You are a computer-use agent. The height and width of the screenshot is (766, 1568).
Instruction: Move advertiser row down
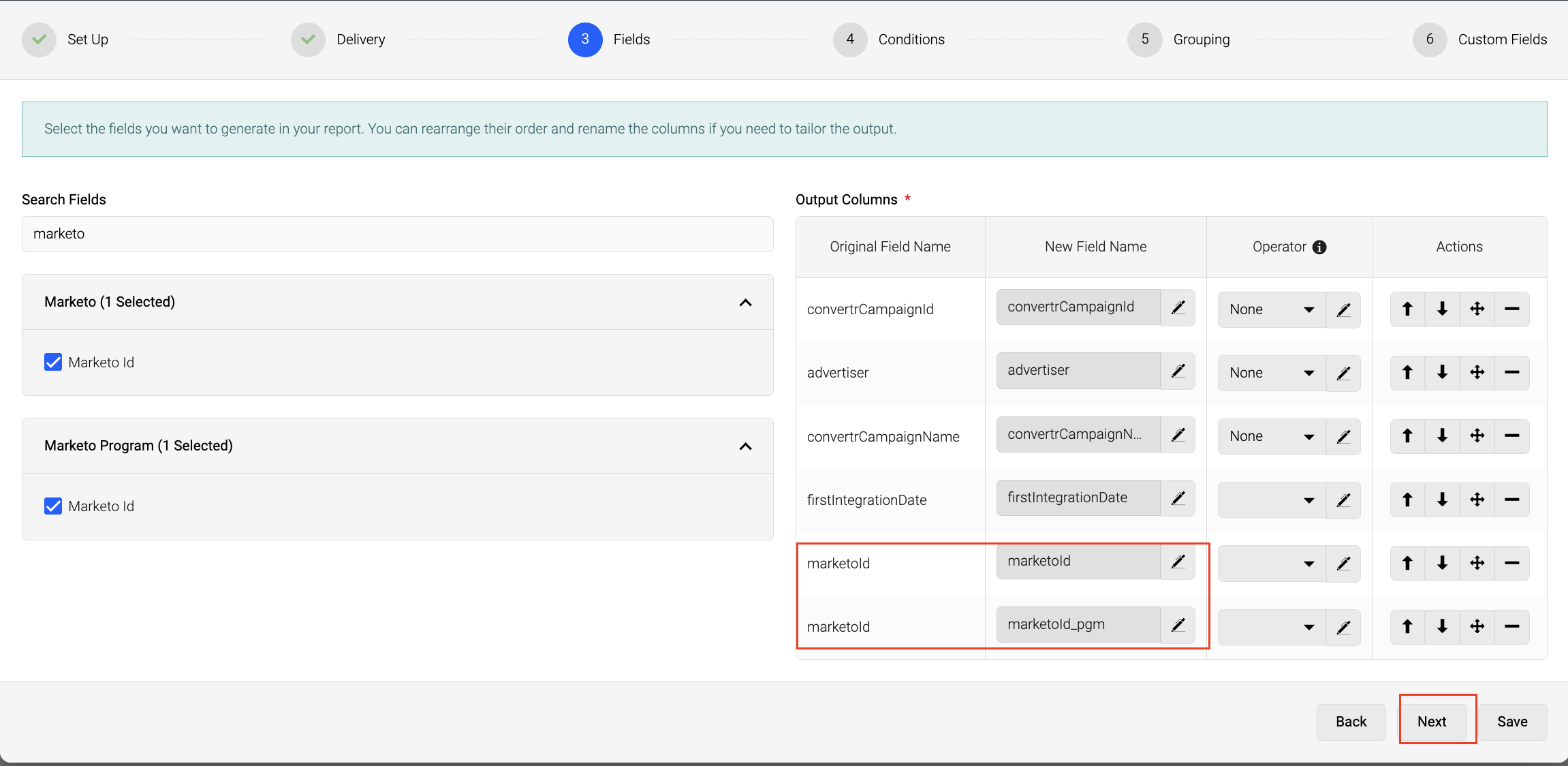pos(1442,373)
